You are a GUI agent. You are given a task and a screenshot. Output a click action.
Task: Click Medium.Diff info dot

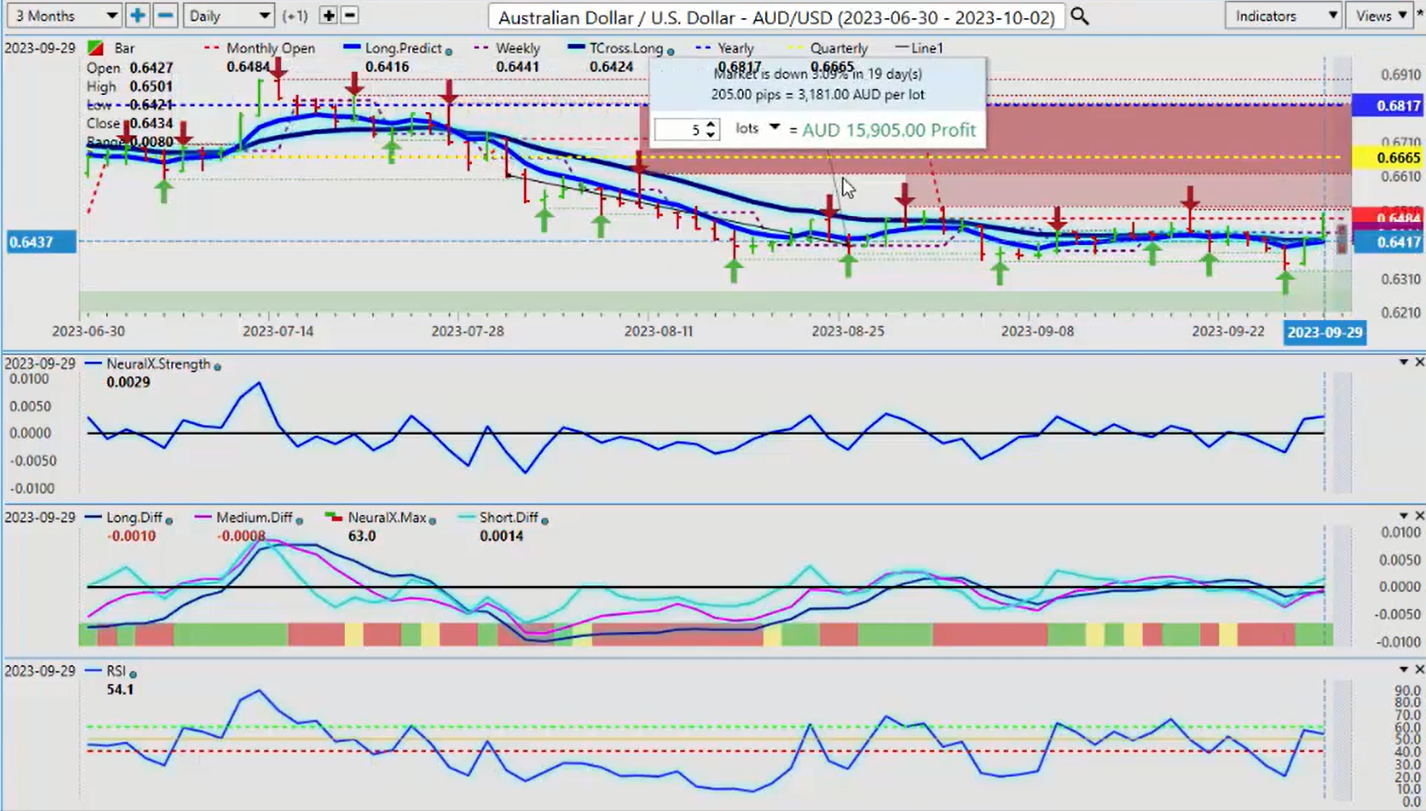pyautogui.click(x=299, y=520)
